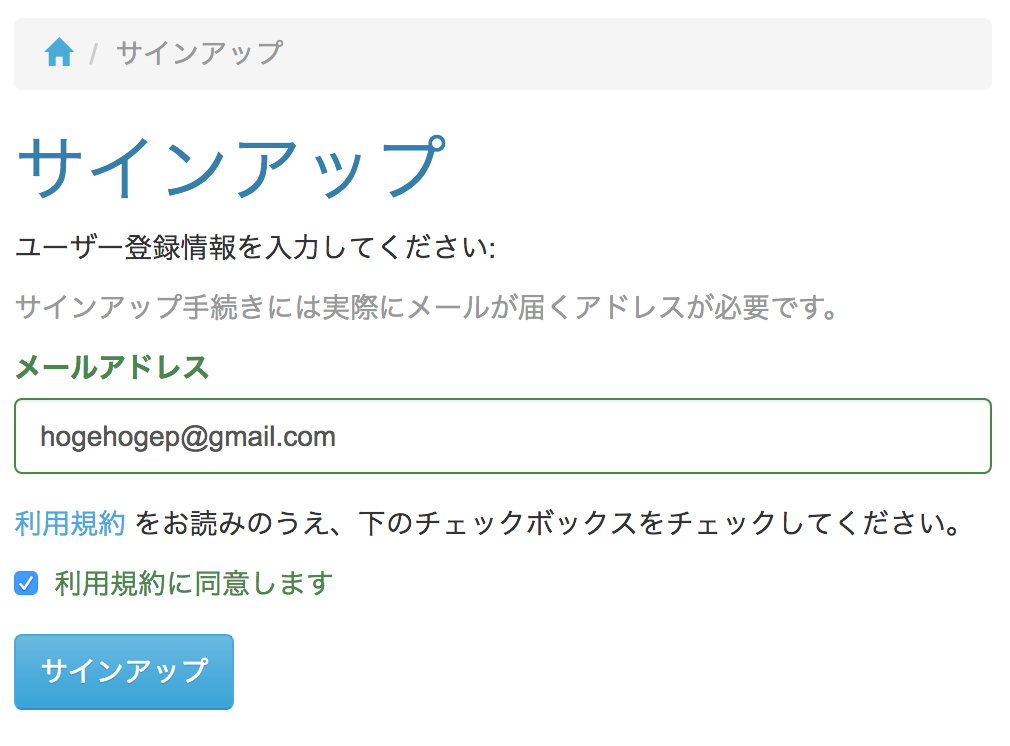The image size is (1010, 746).
Task: Open the 利用規約 terms link
Action: (x=70, y=523)
